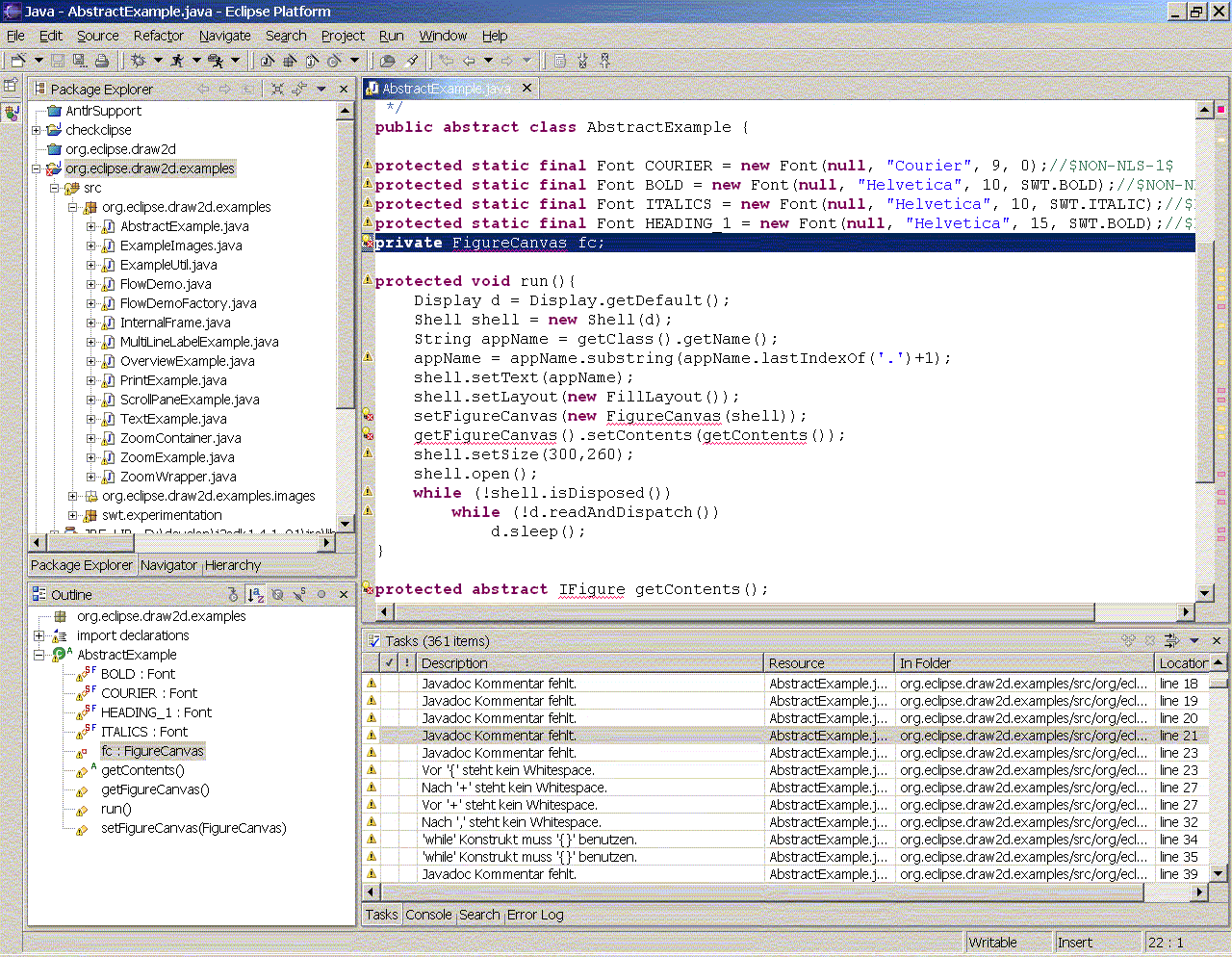Click the Go to Previous Problem icon
The height and width of the screenshot is (957, 1232).
click(605, 61)
